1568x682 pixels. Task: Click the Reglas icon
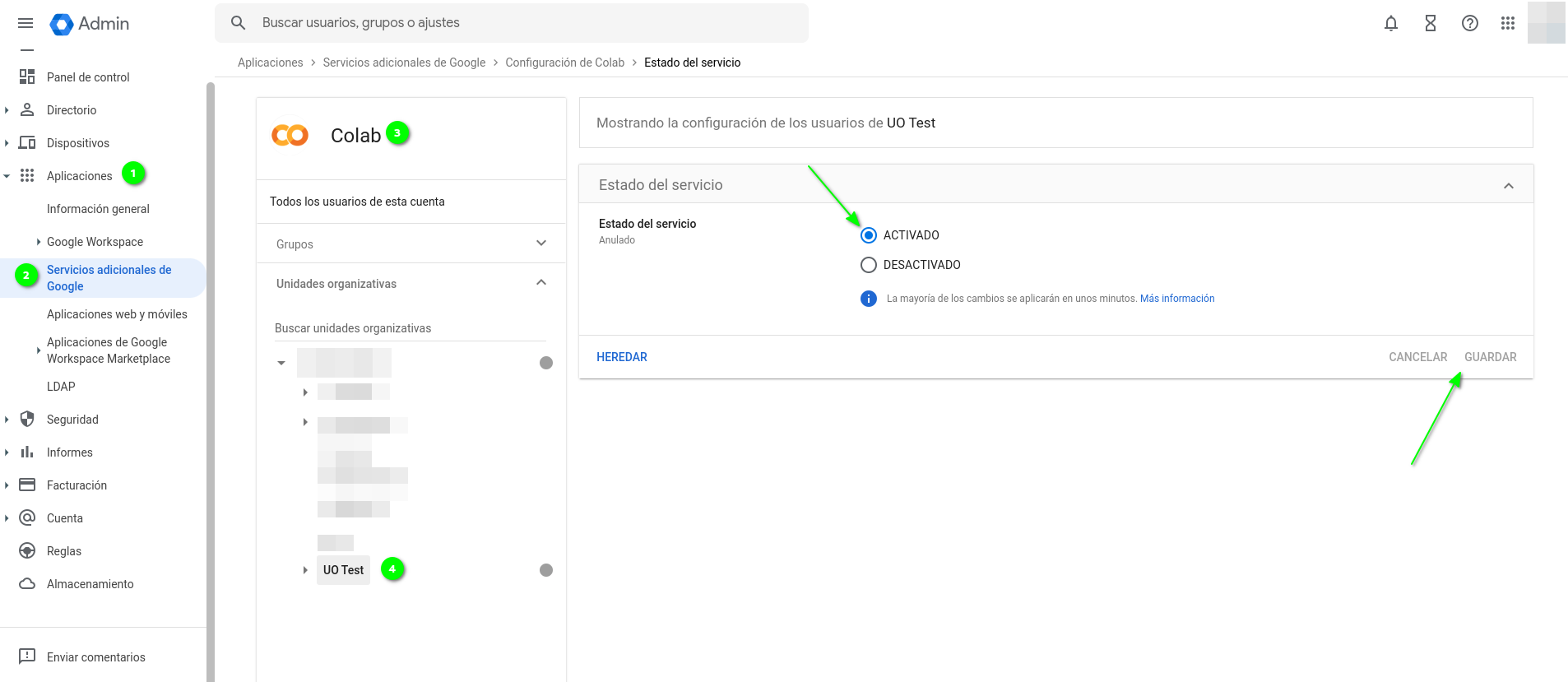point(27,550)
